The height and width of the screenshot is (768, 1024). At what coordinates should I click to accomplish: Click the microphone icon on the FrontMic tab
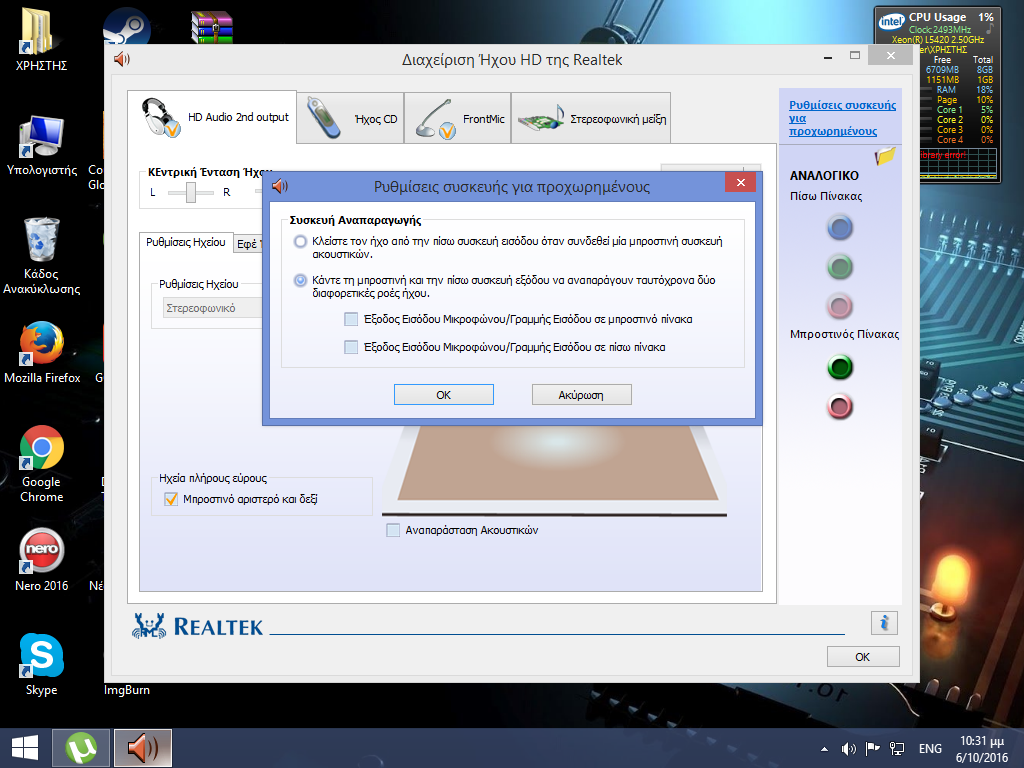[435, 119]
